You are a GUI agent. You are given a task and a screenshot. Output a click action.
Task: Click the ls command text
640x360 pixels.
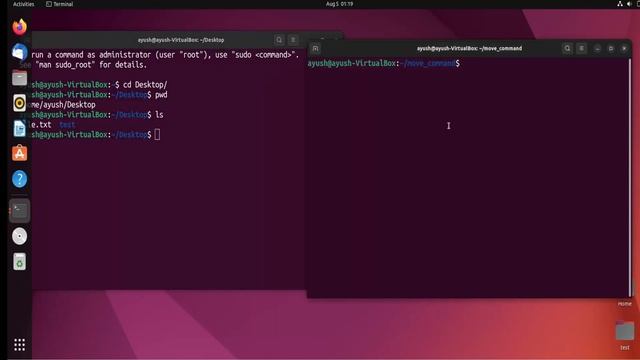(x=159, y=115)
